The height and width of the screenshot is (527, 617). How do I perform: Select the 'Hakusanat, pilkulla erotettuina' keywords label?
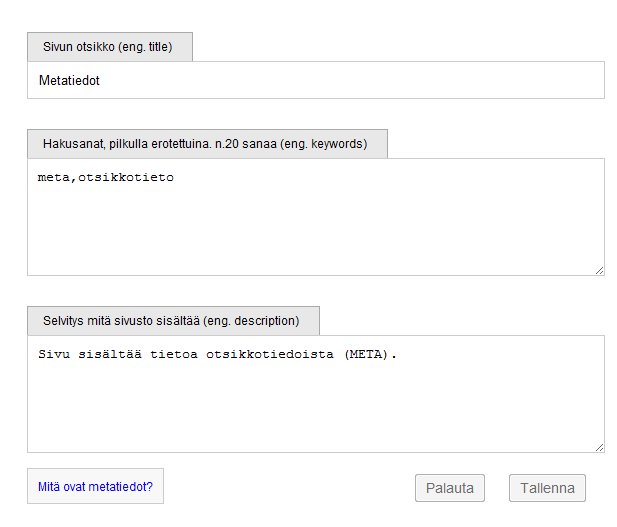point(206,144)
